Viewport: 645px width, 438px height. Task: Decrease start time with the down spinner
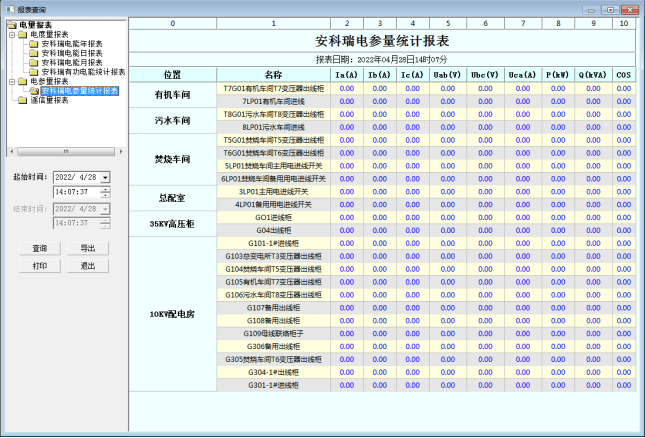[x=105, y=195]
